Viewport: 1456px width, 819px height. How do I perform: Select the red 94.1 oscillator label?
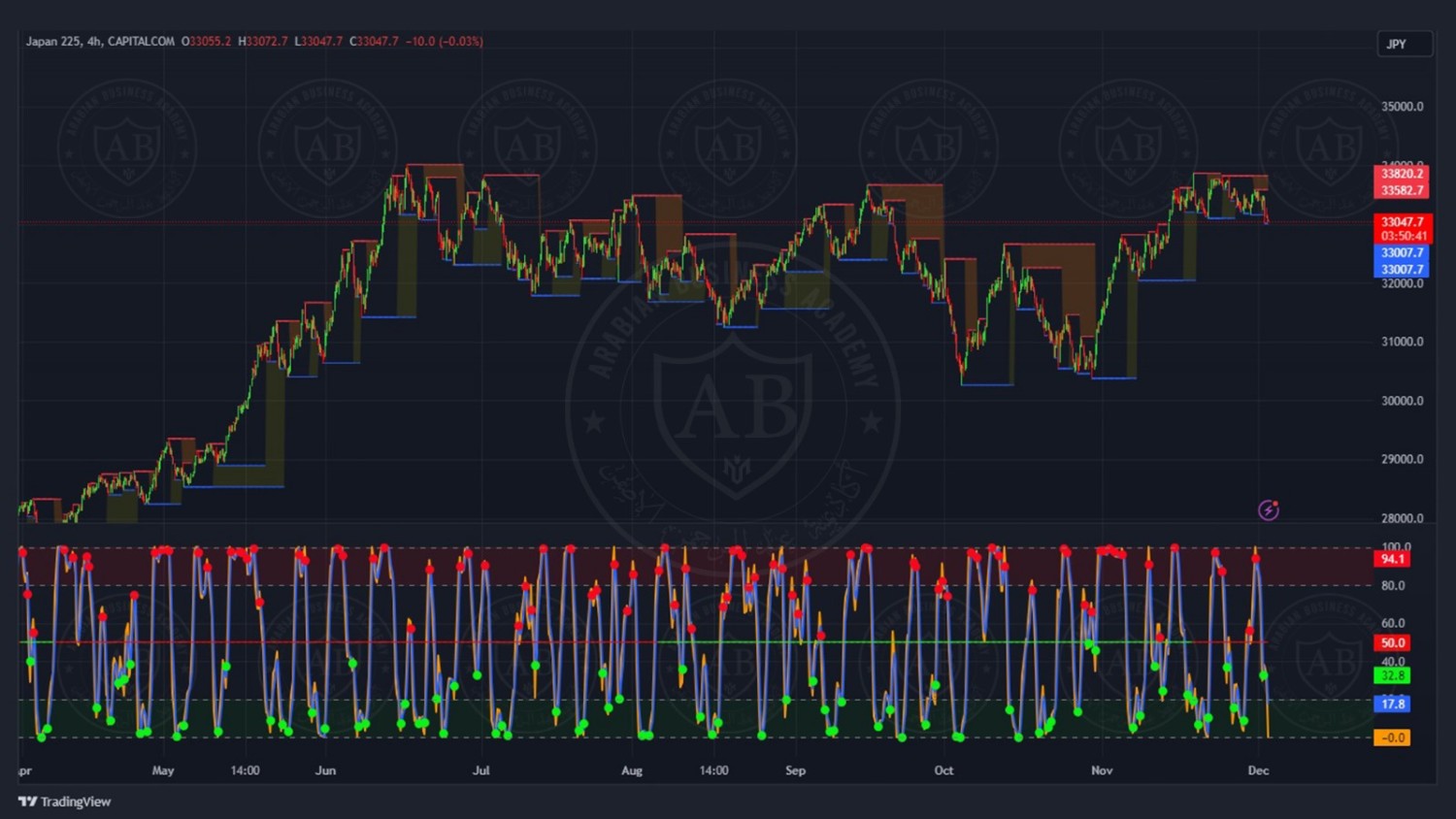click(x=1392, y=559)
